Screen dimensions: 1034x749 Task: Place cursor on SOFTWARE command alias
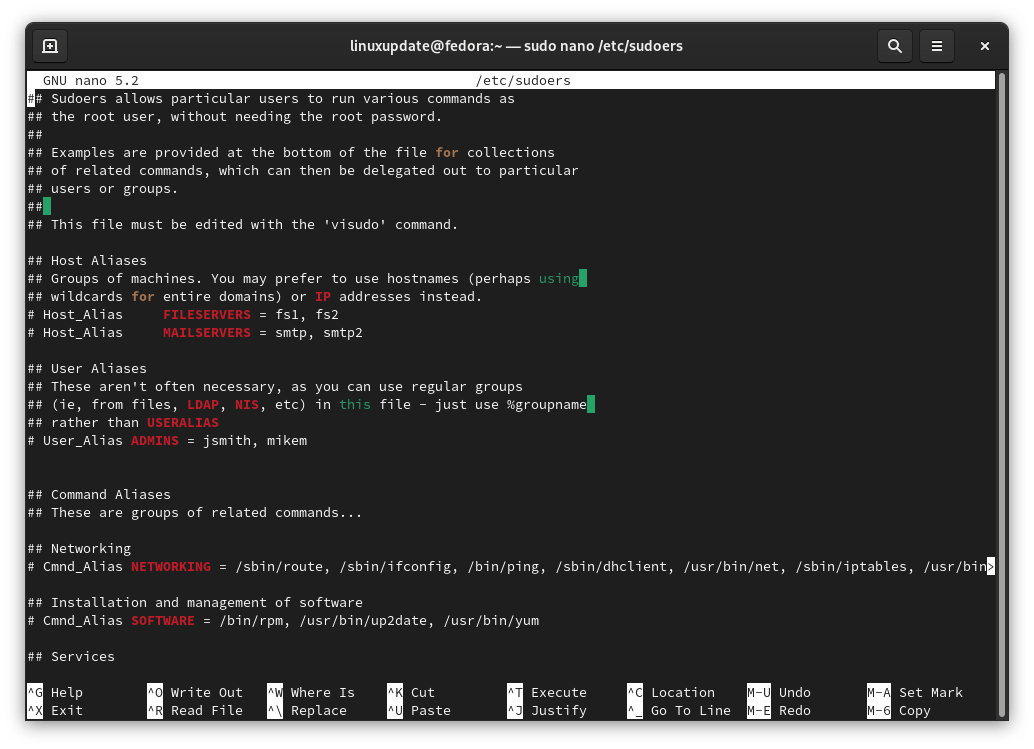click(x=163, y=620)
